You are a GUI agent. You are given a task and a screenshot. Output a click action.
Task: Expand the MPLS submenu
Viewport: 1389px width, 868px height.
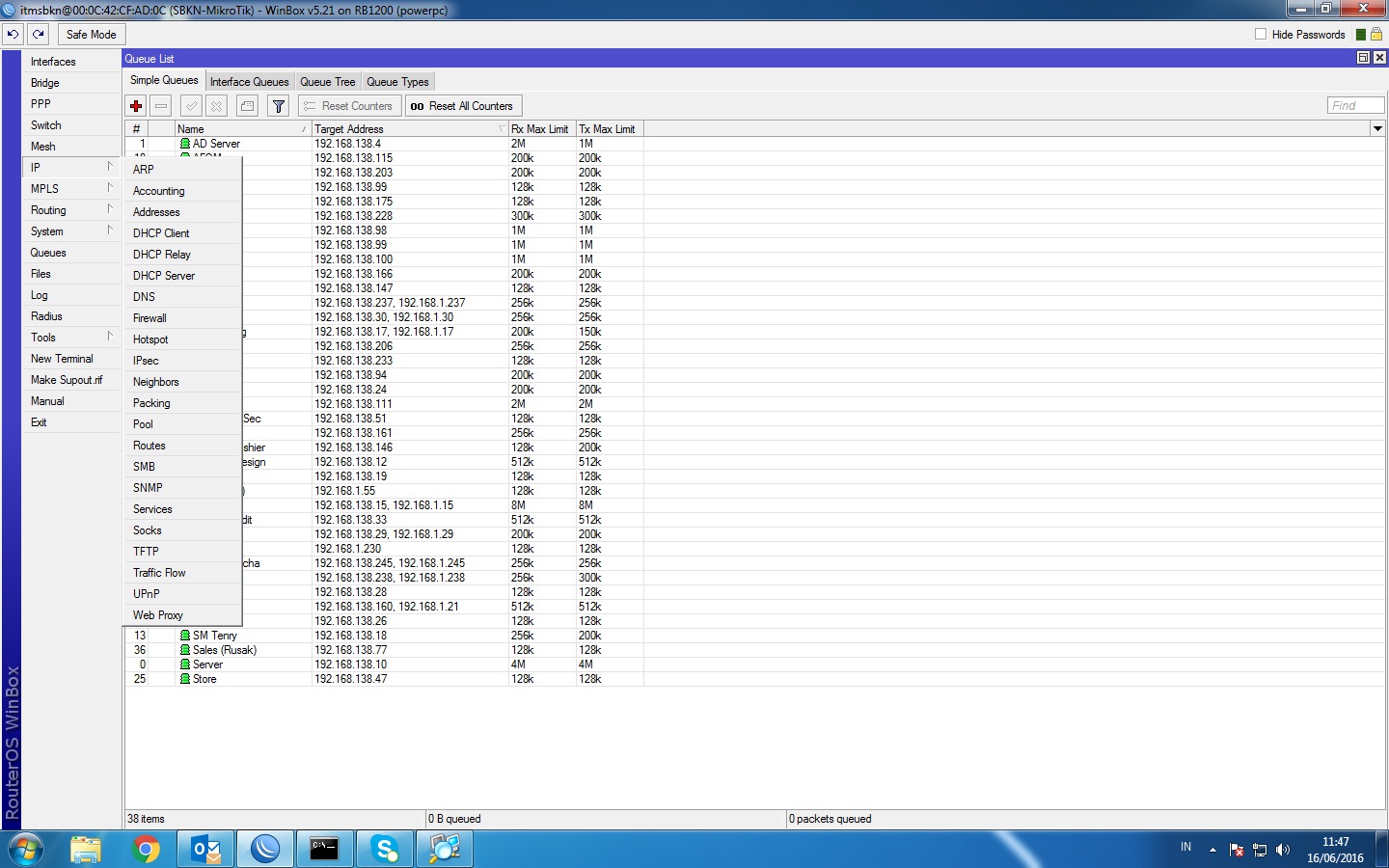(72, 189)
